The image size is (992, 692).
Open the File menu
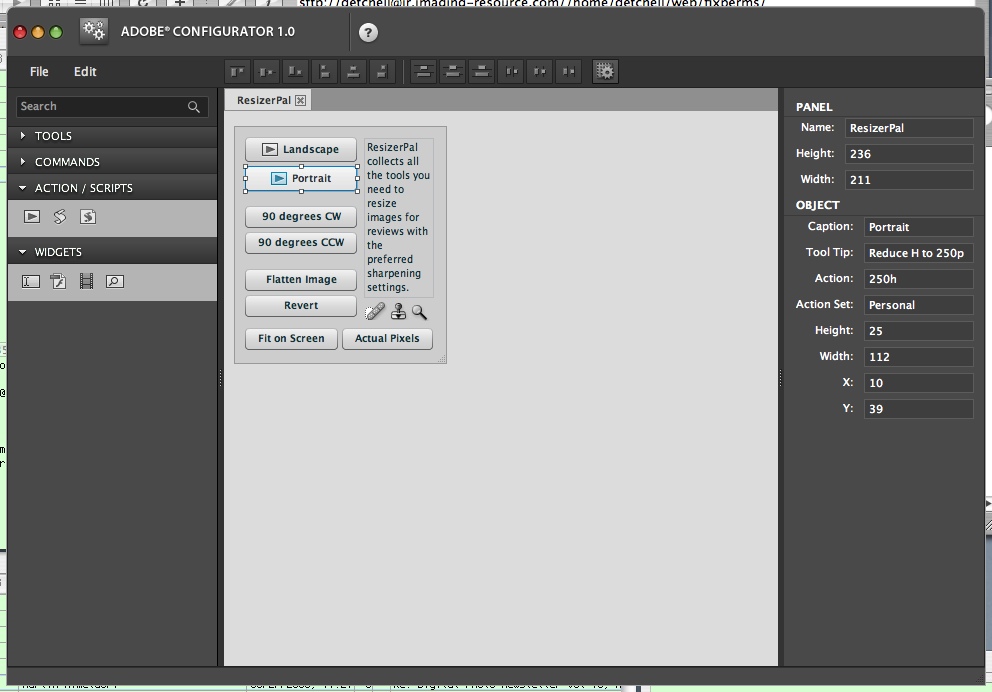[39, 72]
